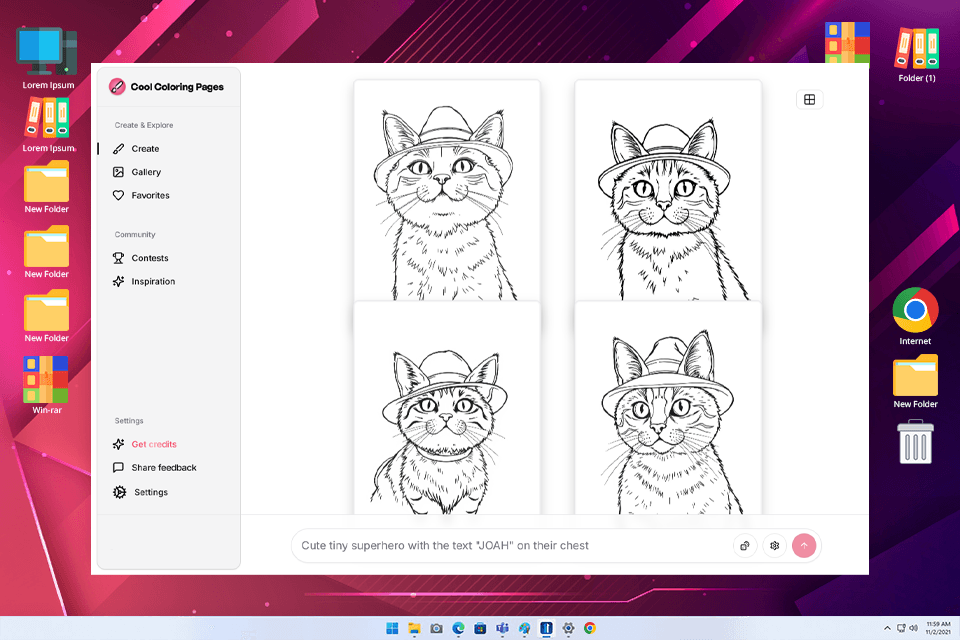Select the Folder (1) desktop icon
Image resolution: width=960 pixels, height=640 pixels.
tap(917, 55)
